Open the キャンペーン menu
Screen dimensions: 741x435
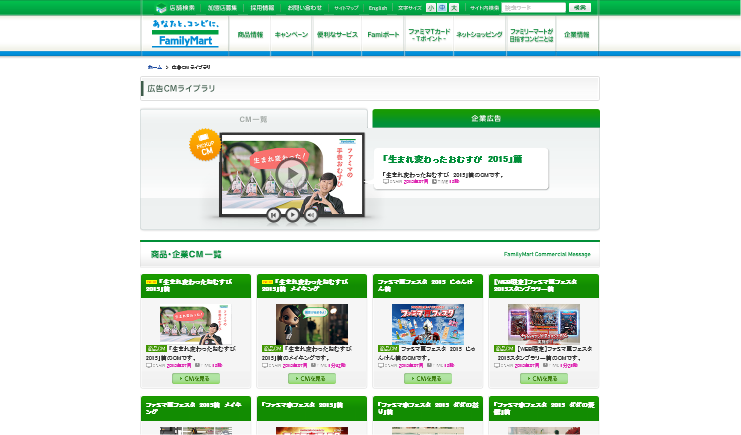291,35
